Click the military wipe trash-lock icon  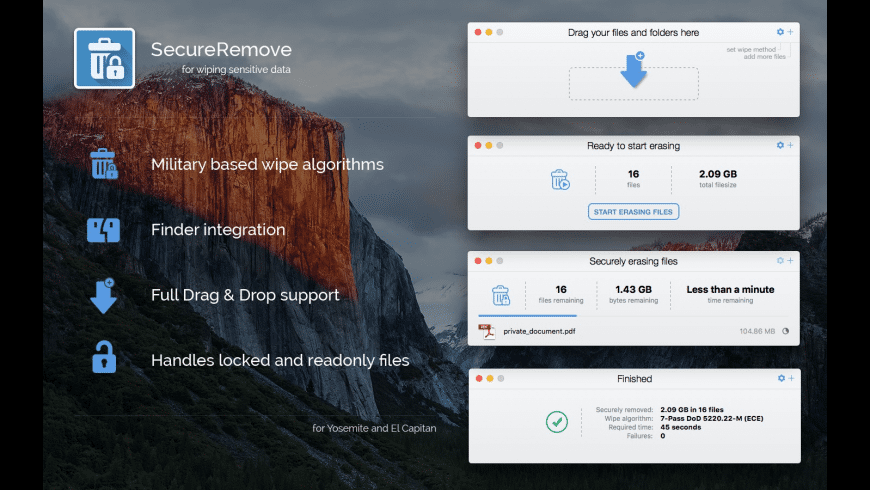point(104,163)
